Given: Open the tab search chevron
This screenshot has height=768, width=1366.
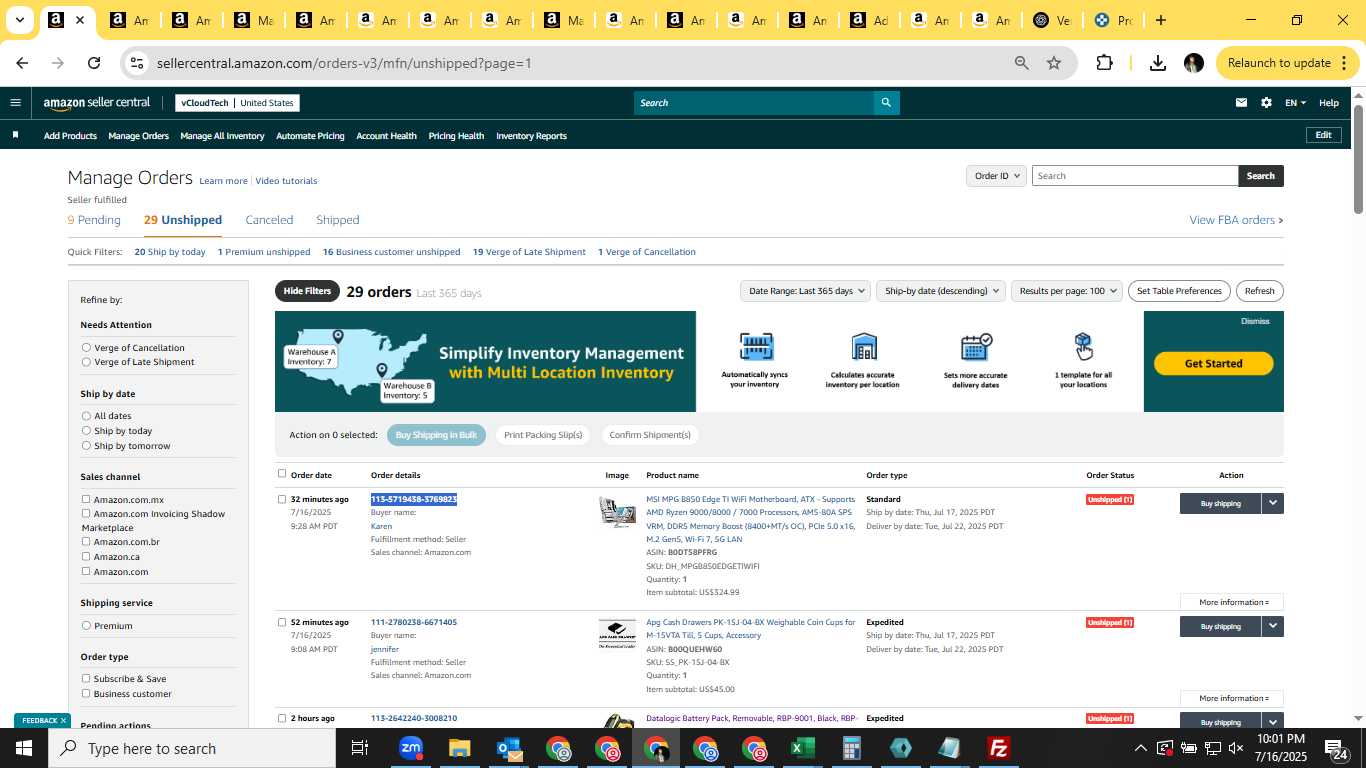Looking at the screenshot, I should (x=19, y=20).
